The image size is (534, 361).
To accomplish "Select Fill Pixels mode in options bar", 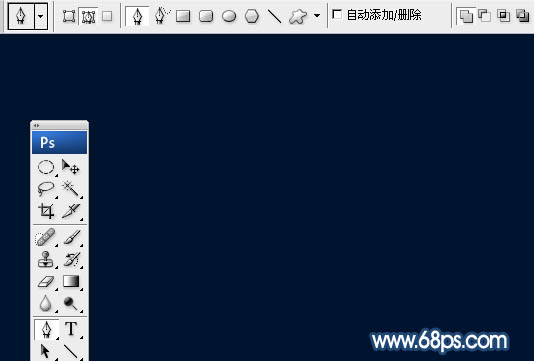I will pos(107,16).
